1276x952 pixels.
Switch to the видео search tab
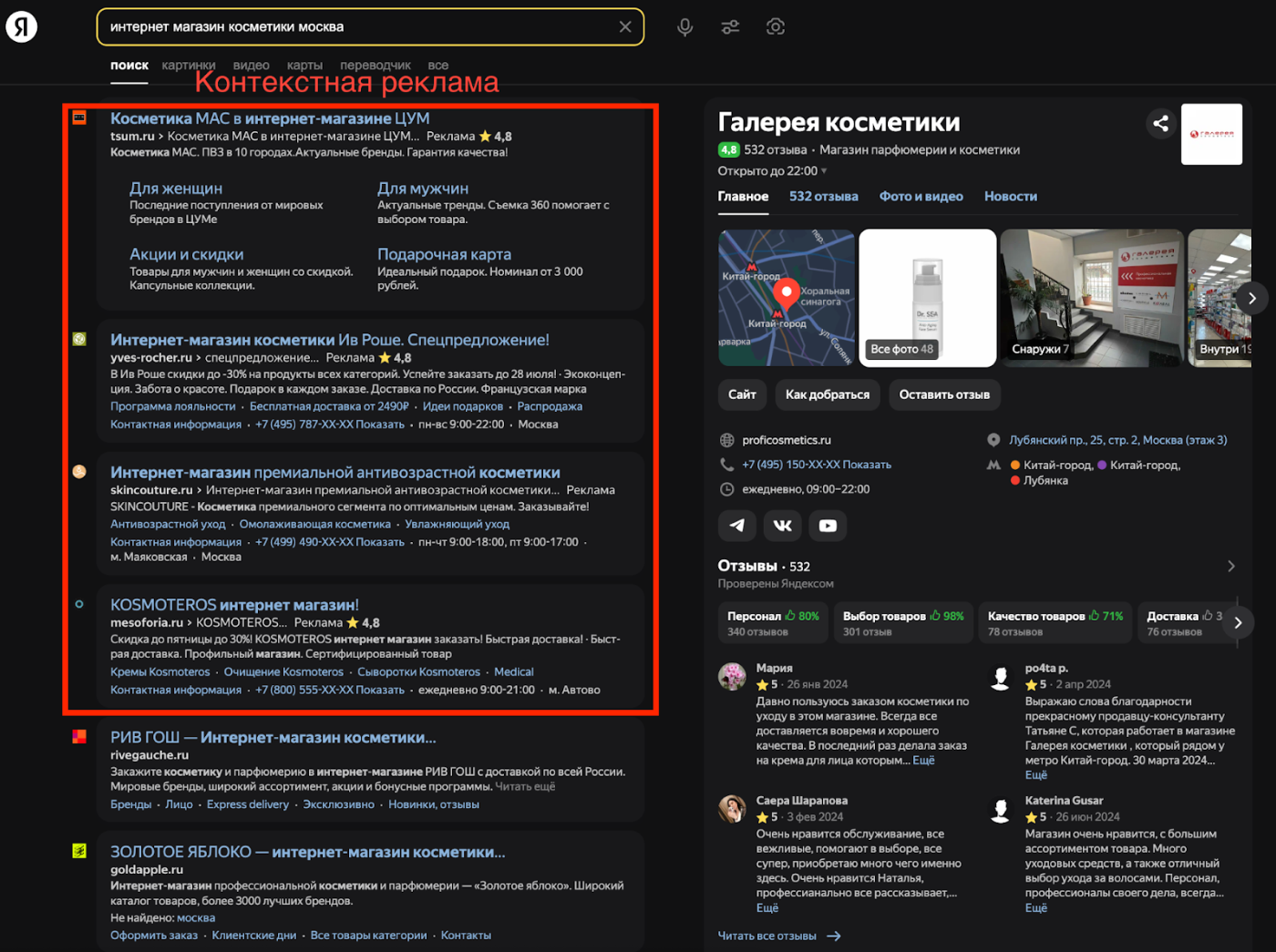pos(251,66)
